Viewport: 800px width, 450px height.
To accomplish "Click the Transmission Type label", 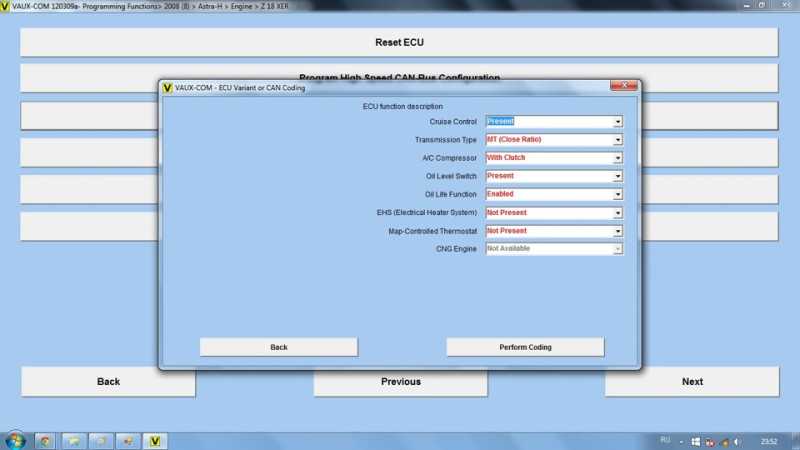I will click(x=445, y=140).
